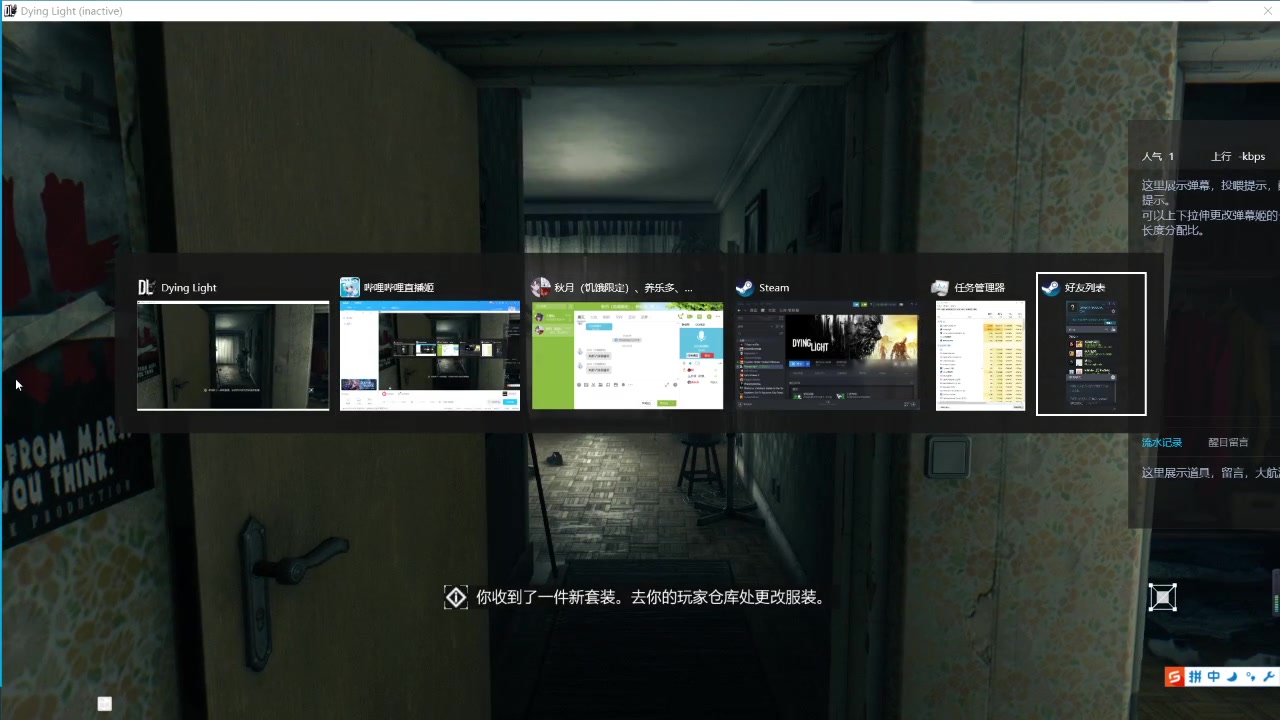Click the 人气 1 popularity label
The image size is (1280, 720).
pyautogui.click(x=1158, y=157)
